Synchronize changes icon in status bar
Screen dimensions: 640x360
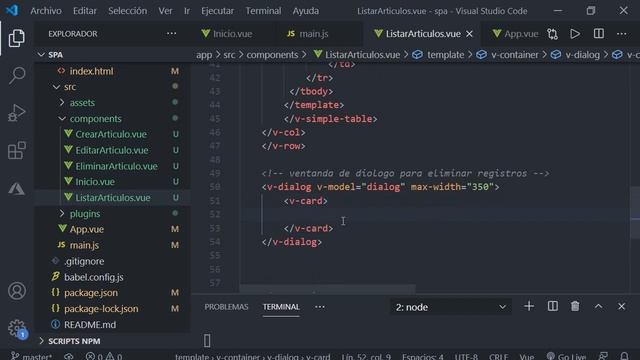point(69,356)
